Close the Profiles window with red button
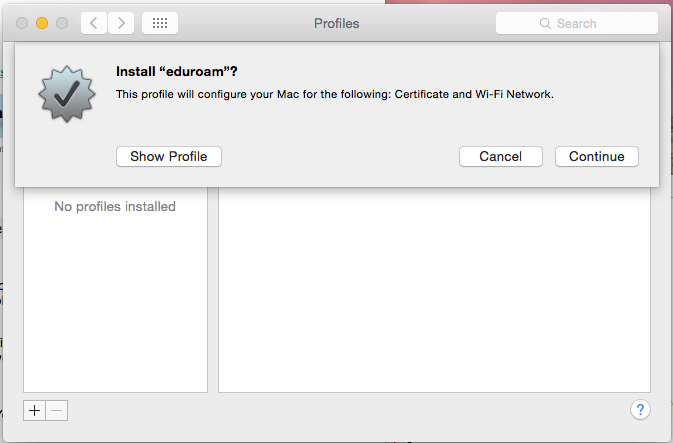Screen dimensions: 673x443 click(23, 23)
